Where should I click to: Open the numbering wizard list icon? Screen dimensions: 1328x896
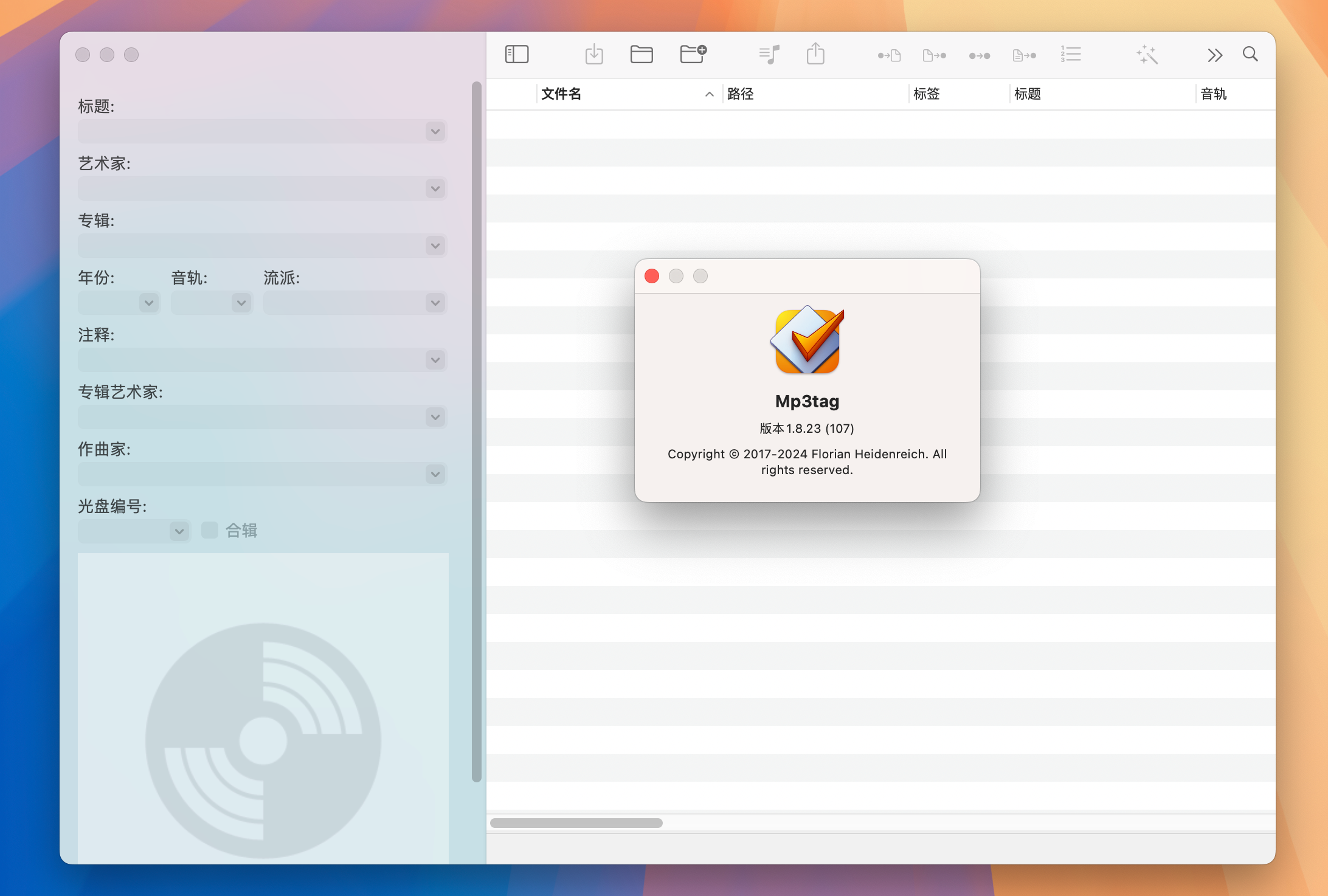[1071, 54]
